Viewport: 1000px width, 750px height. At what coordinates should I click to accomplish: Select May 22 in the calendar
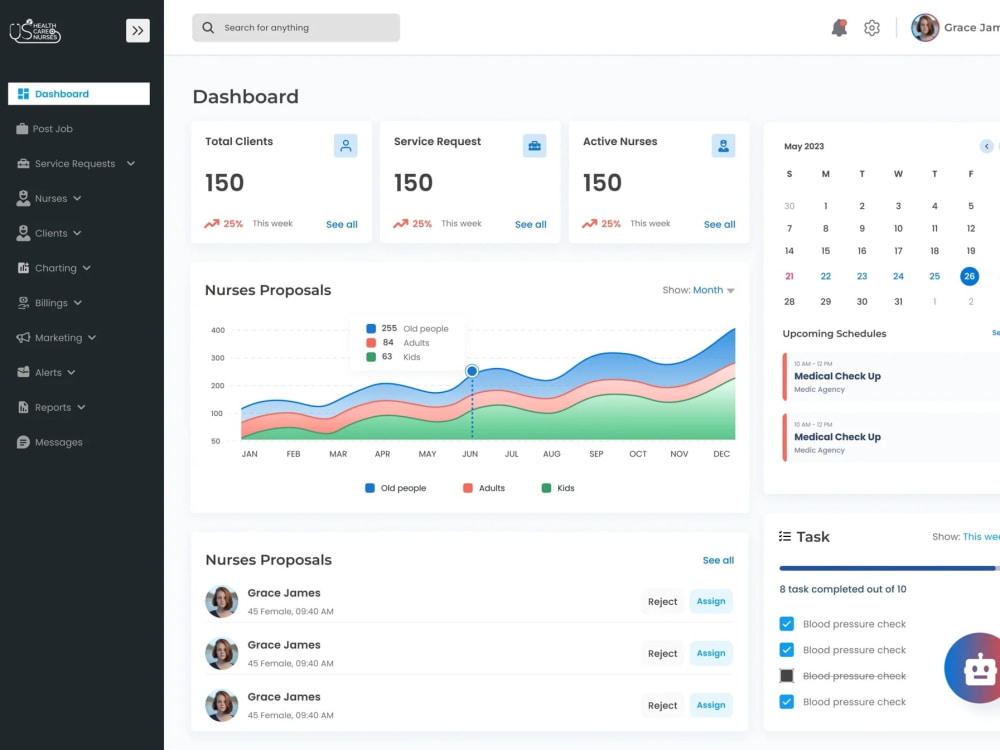[x=825, y=276]
